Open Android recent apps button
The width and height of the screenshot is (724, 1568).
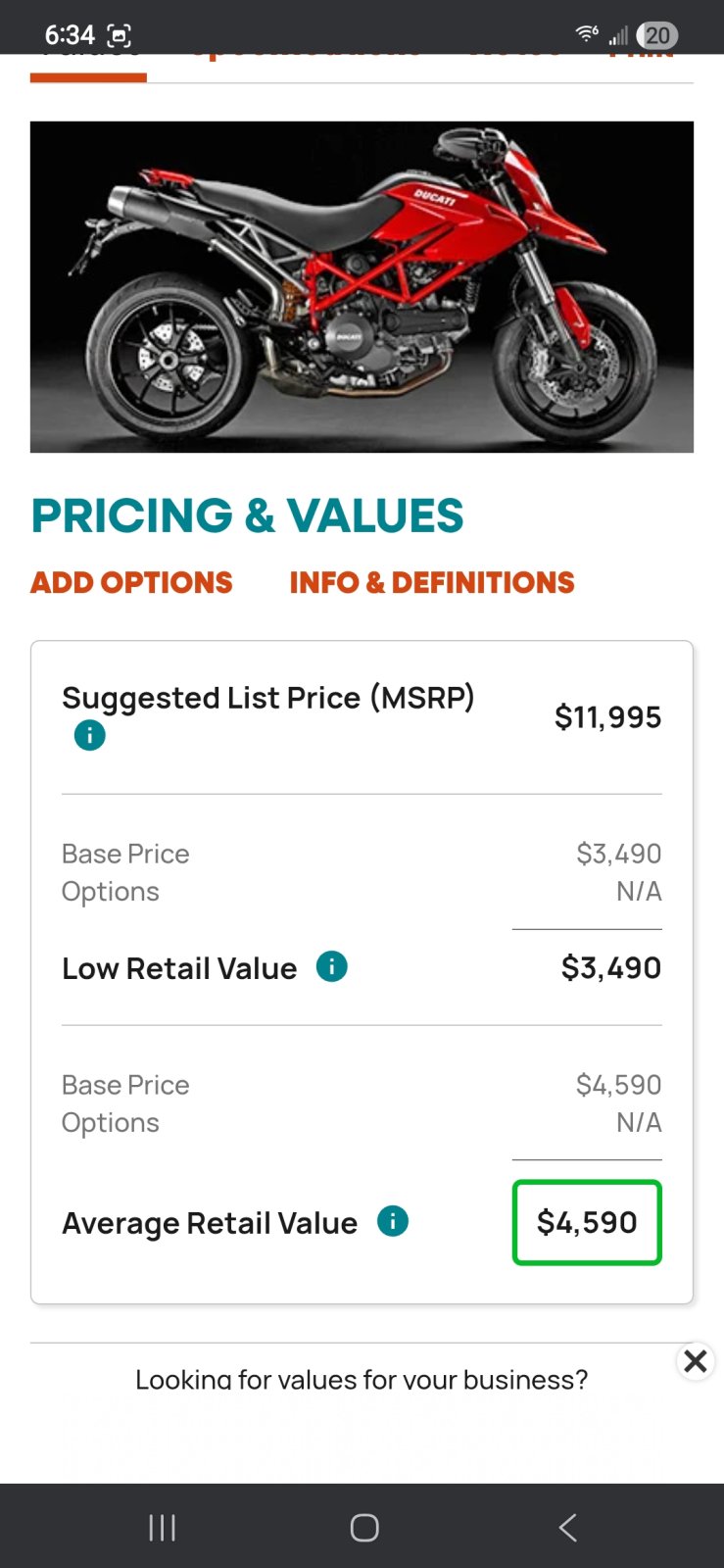(162, 1527)
